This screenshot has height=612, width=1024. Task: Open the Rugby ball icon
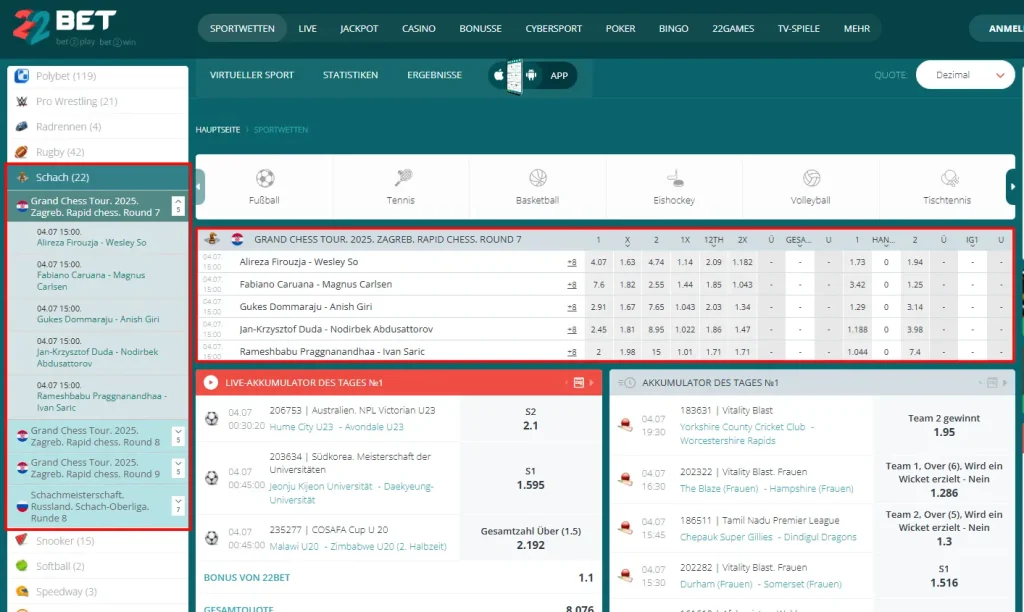(22, 152)
